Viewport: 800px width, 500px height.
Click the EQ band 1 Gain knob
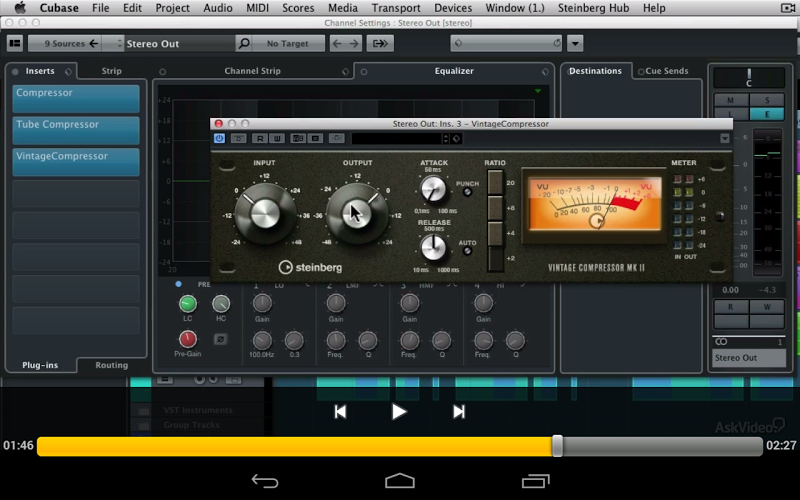(x=262, y=303)
